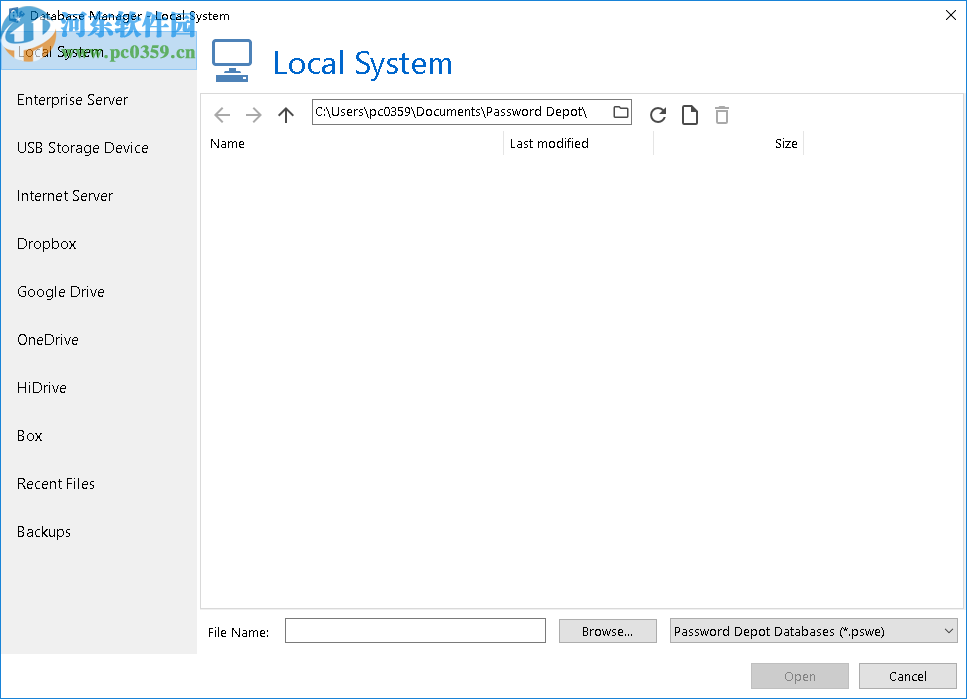Click the back navigation arrow

click(x=222, y=115)
